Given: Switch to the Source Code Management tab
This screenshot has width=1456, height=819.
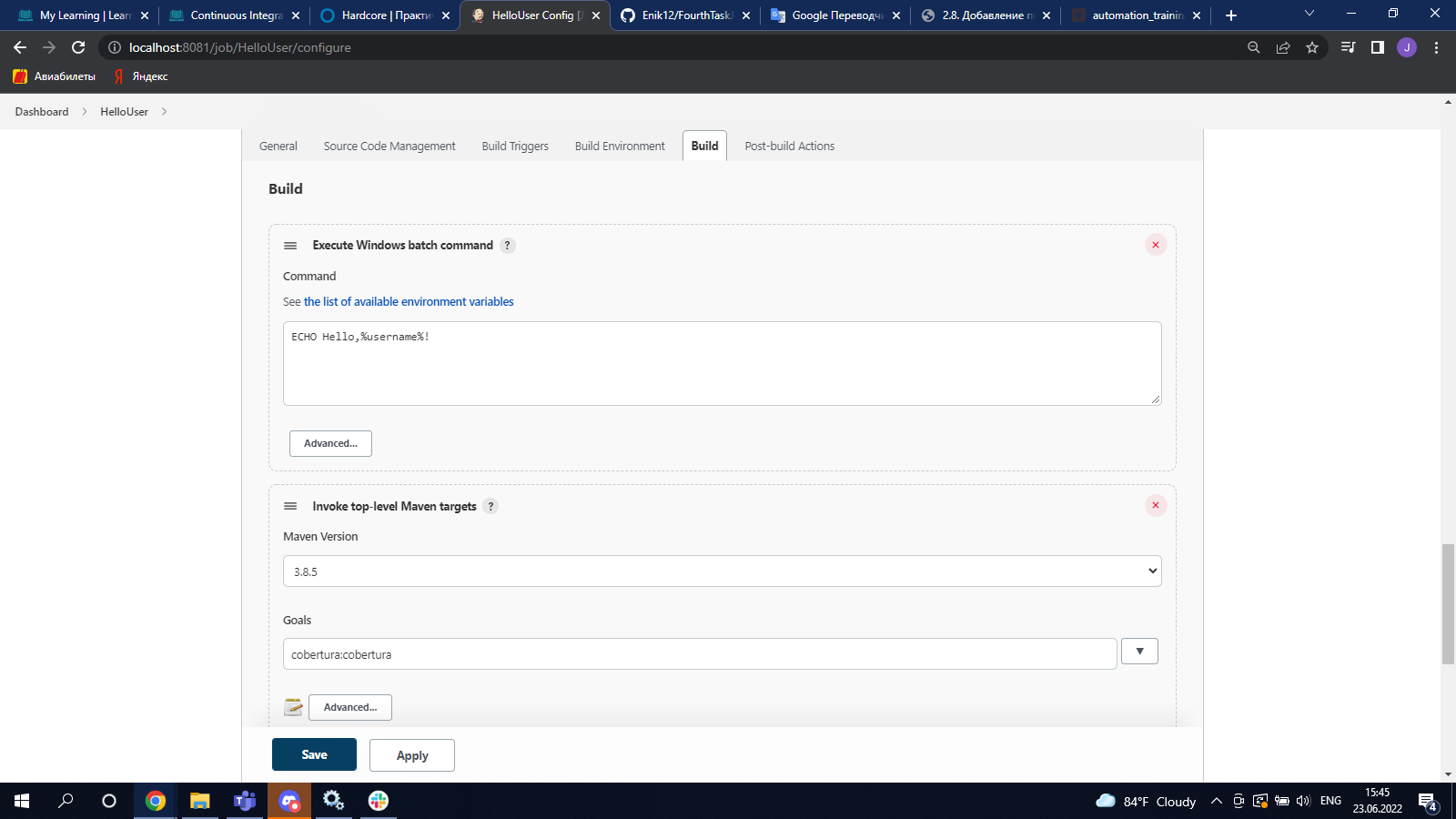Looking at the screenshot, I should 389,147.
